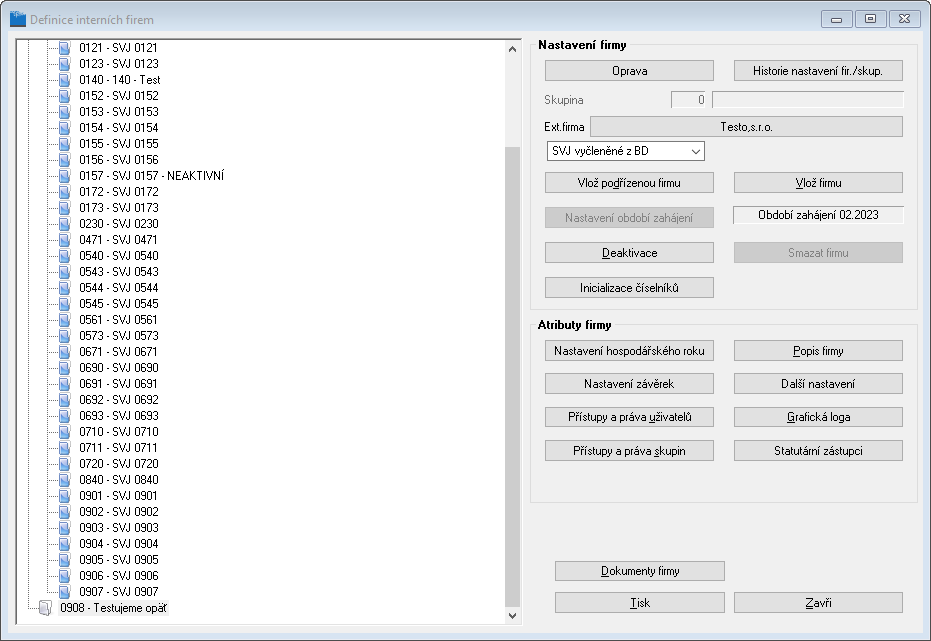The height and width of the screenshot is (641, 931).
Task: Select tree row 0691 - SVJ 0691
Action: pyautogui.click(x=119, y=384)
